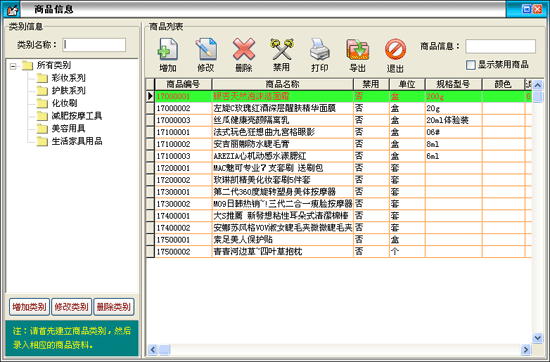
Task: Click the vertical scrollbar up arrow
Action: 537,85
